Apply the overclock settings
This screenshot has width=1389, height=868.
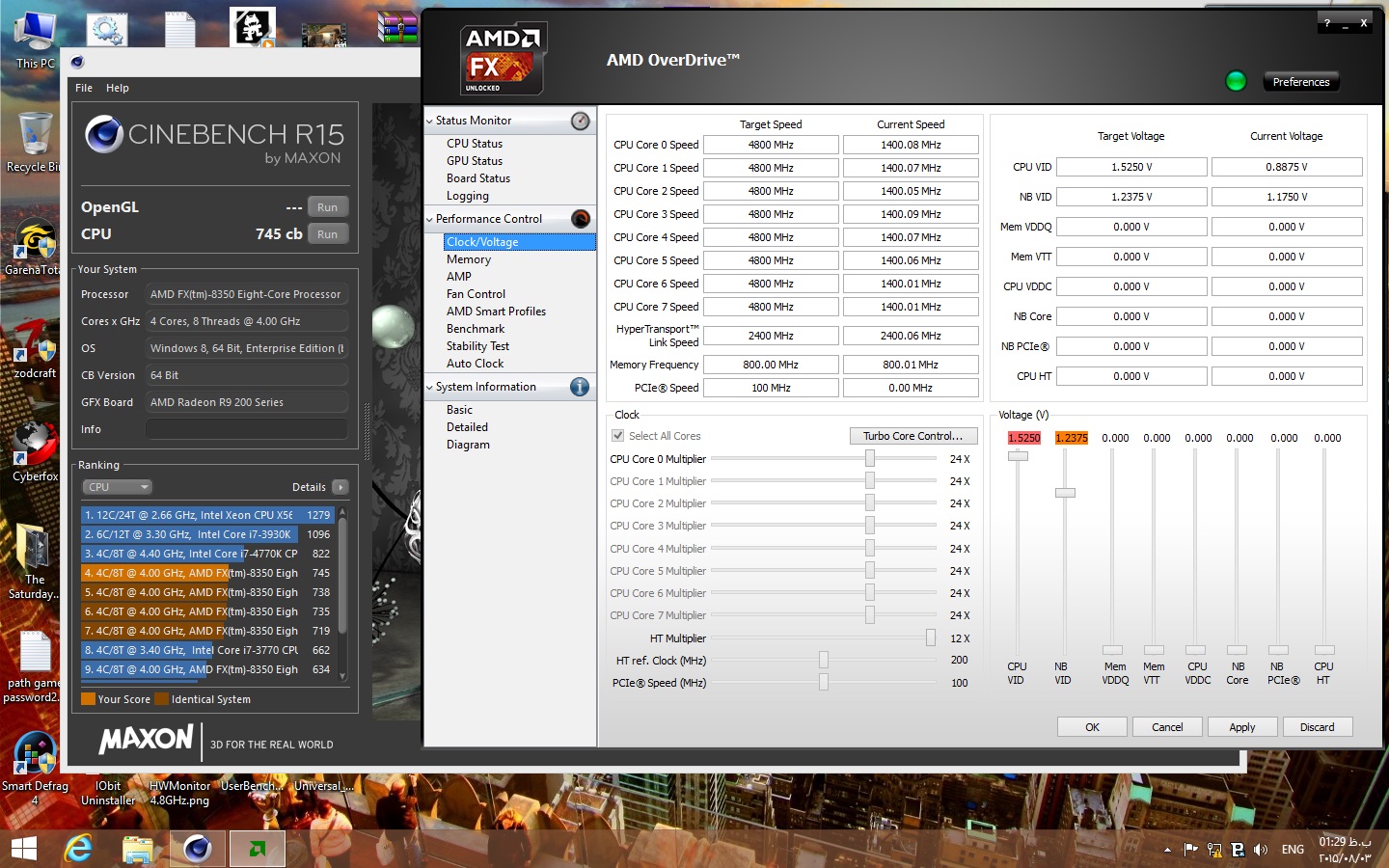pyautogui.click(x=1242, y=726)
